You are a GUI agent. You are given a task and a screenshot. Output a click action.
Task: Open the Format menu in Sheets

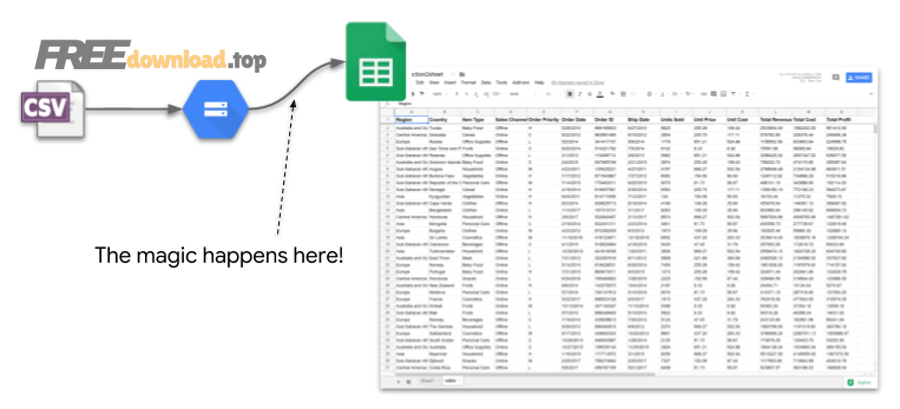[468, 83]
